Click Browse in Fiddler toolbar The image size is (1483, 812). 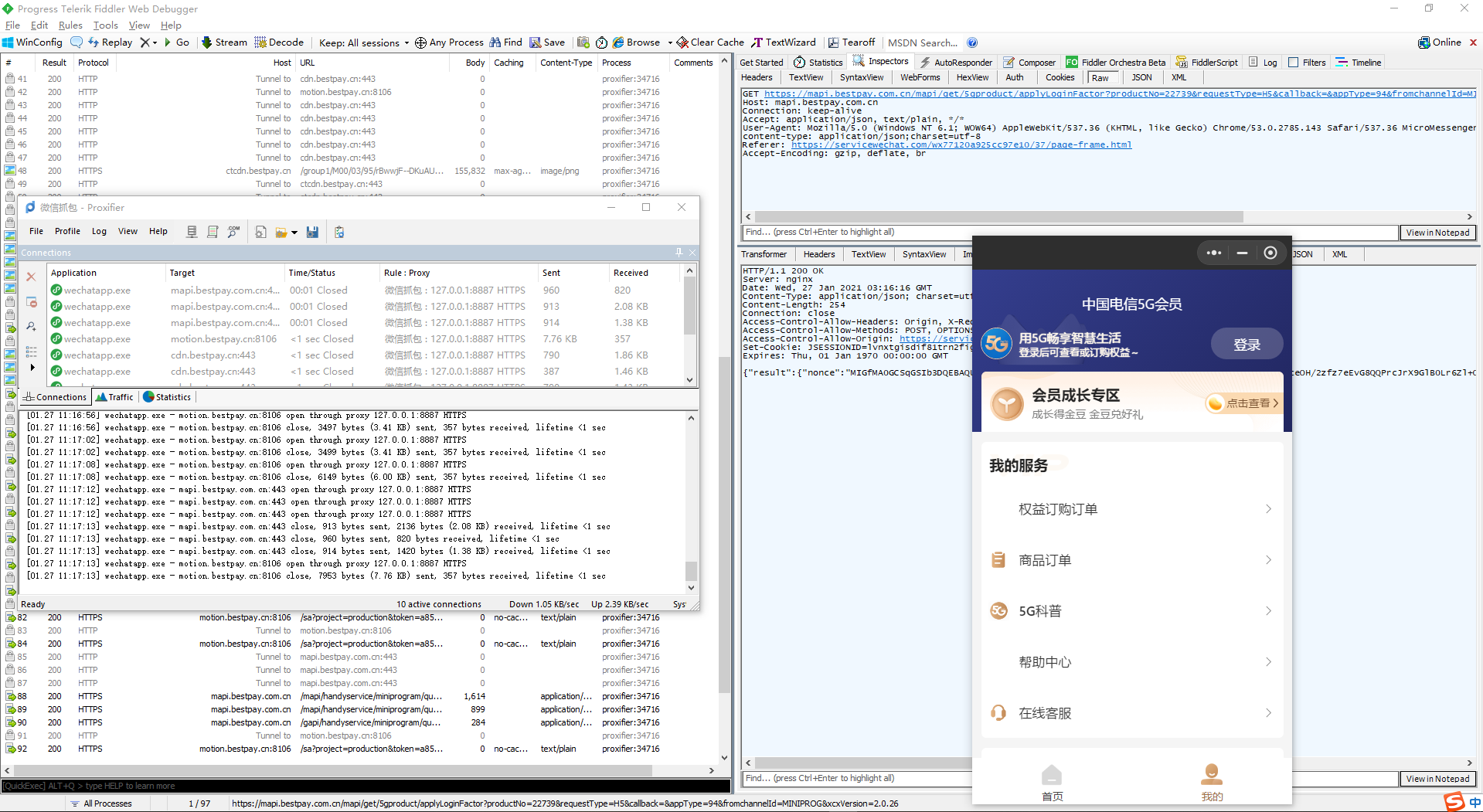pos(636,42)
